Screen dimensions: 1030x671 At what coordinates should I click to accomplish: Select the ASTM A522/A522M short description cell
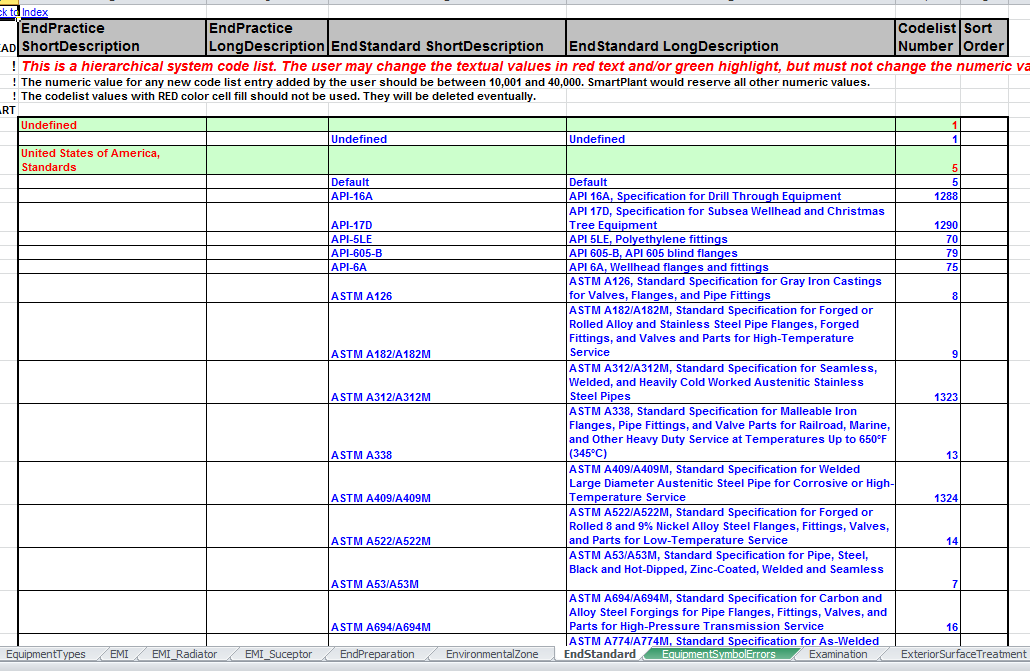[x=447, y=526]
